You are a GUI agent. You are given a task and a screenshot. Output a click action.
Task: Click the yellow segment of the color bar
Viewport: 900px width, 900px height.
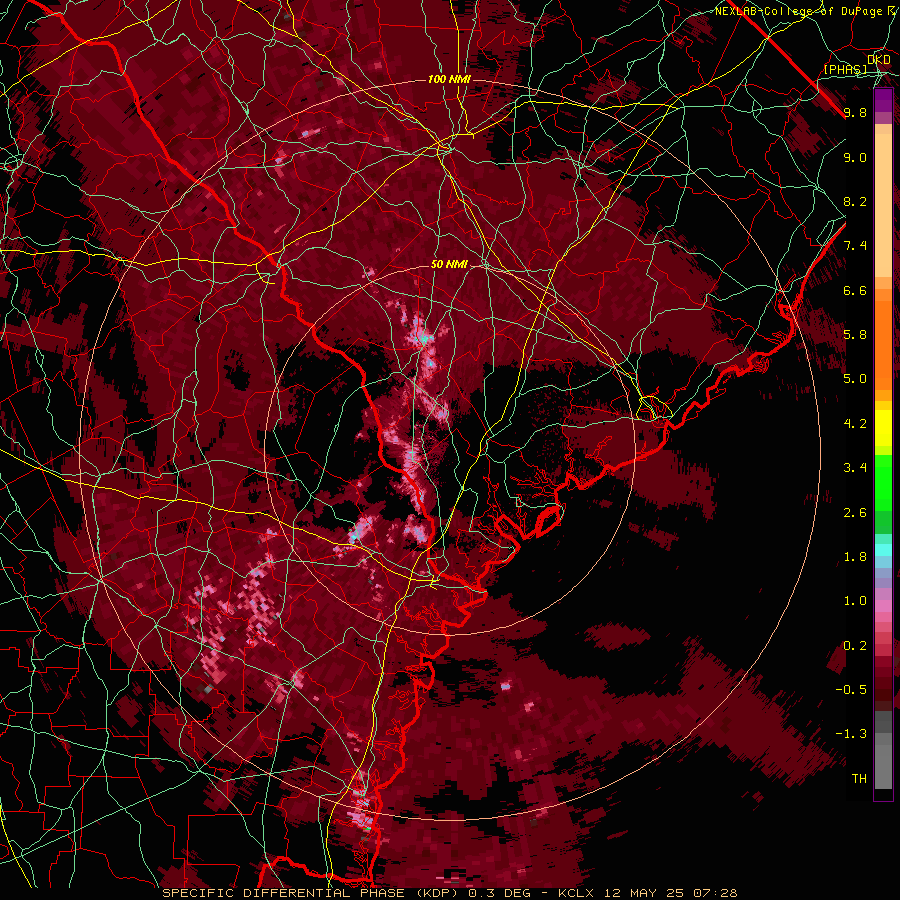coord(883,428)
